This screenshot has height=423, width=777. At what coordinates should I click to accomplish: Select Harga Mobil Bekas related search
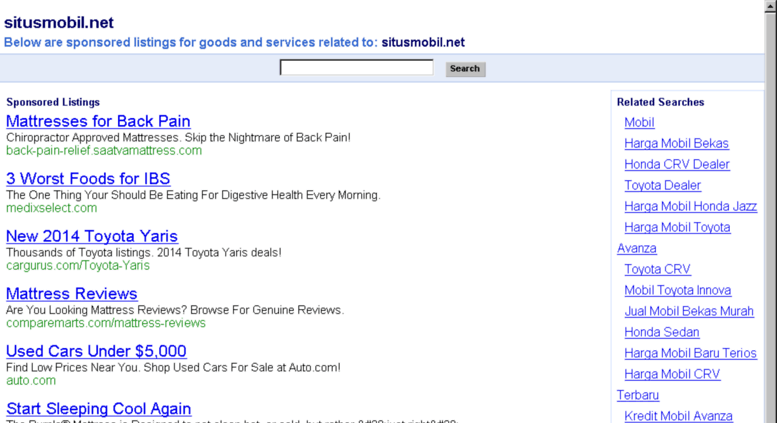pyautogui.click(x=676, y=143)
